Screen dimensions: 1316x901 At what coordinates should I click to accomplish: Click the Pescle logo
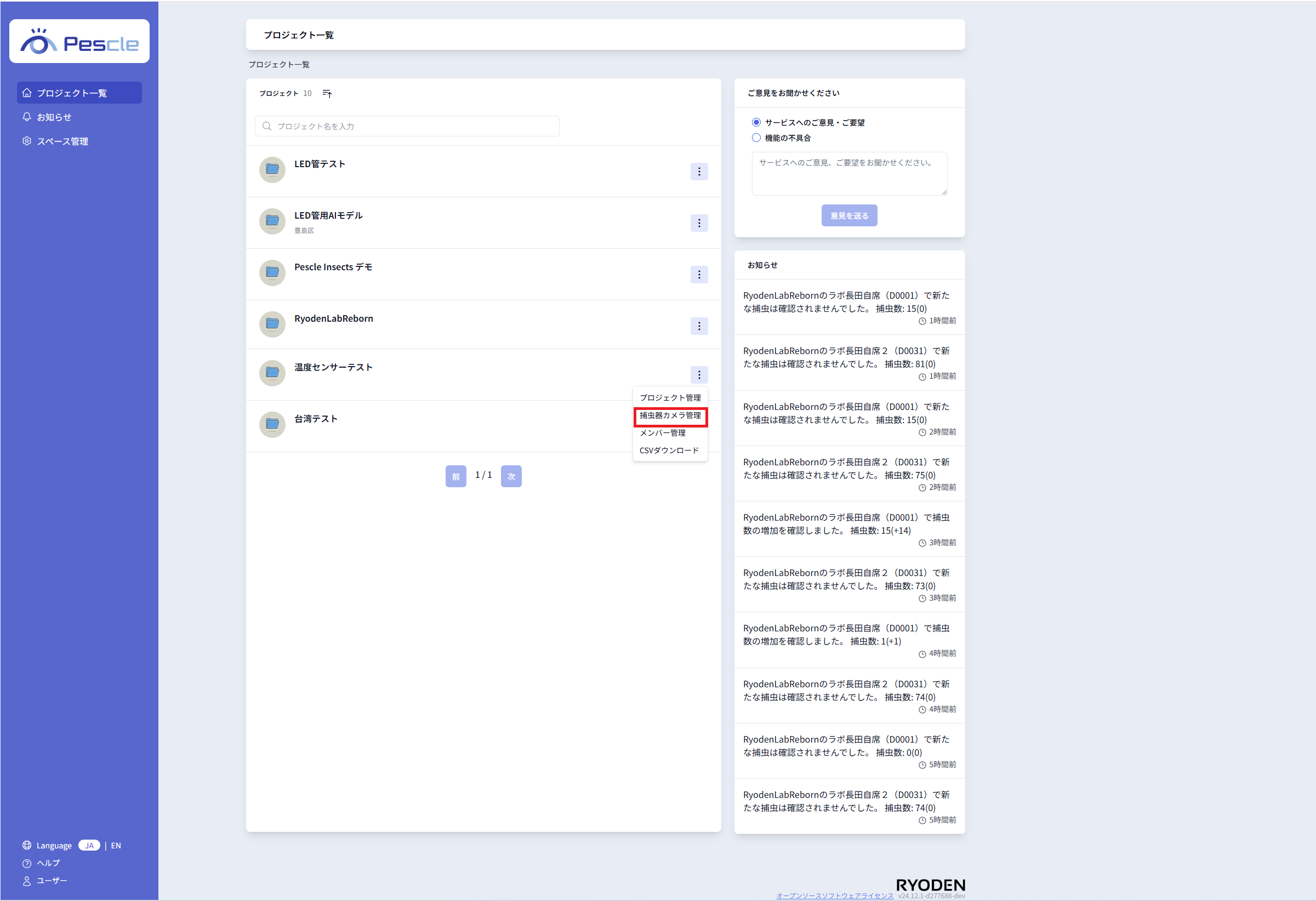point(79,42)
